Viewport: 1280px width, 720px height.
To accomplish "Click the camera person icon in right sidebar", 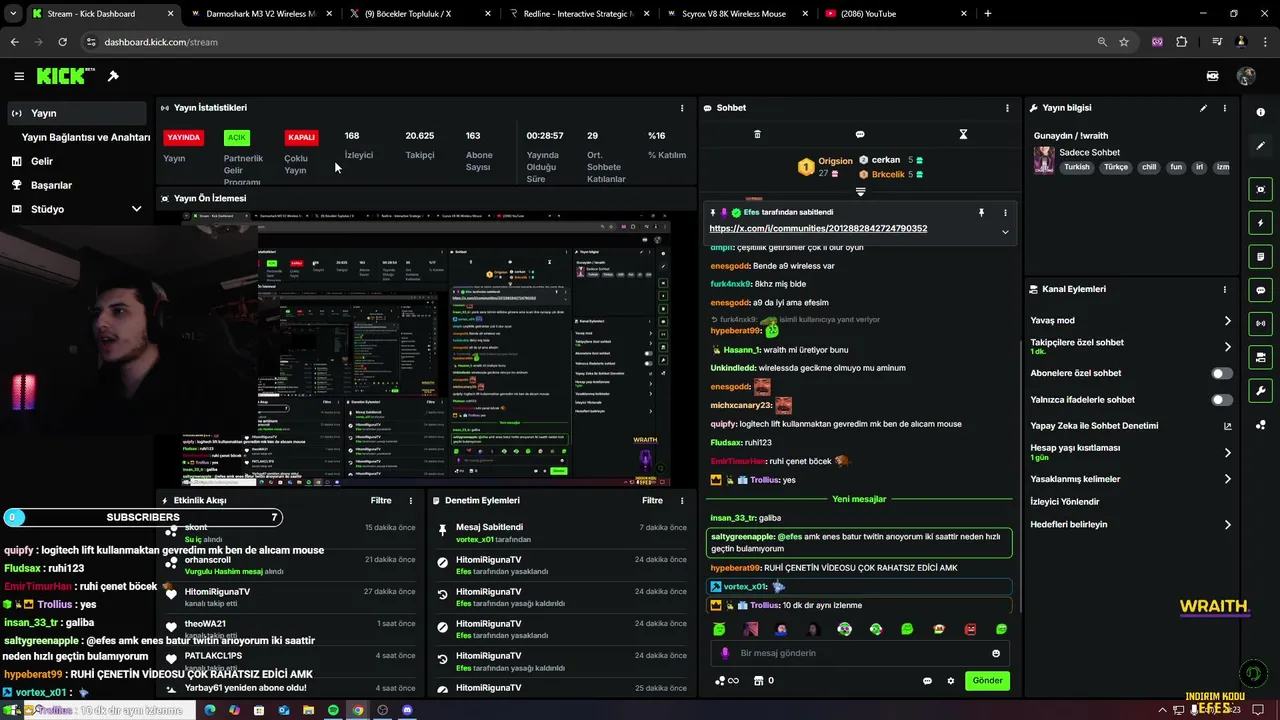I will pyautogui.click(x=1261, y=357).
